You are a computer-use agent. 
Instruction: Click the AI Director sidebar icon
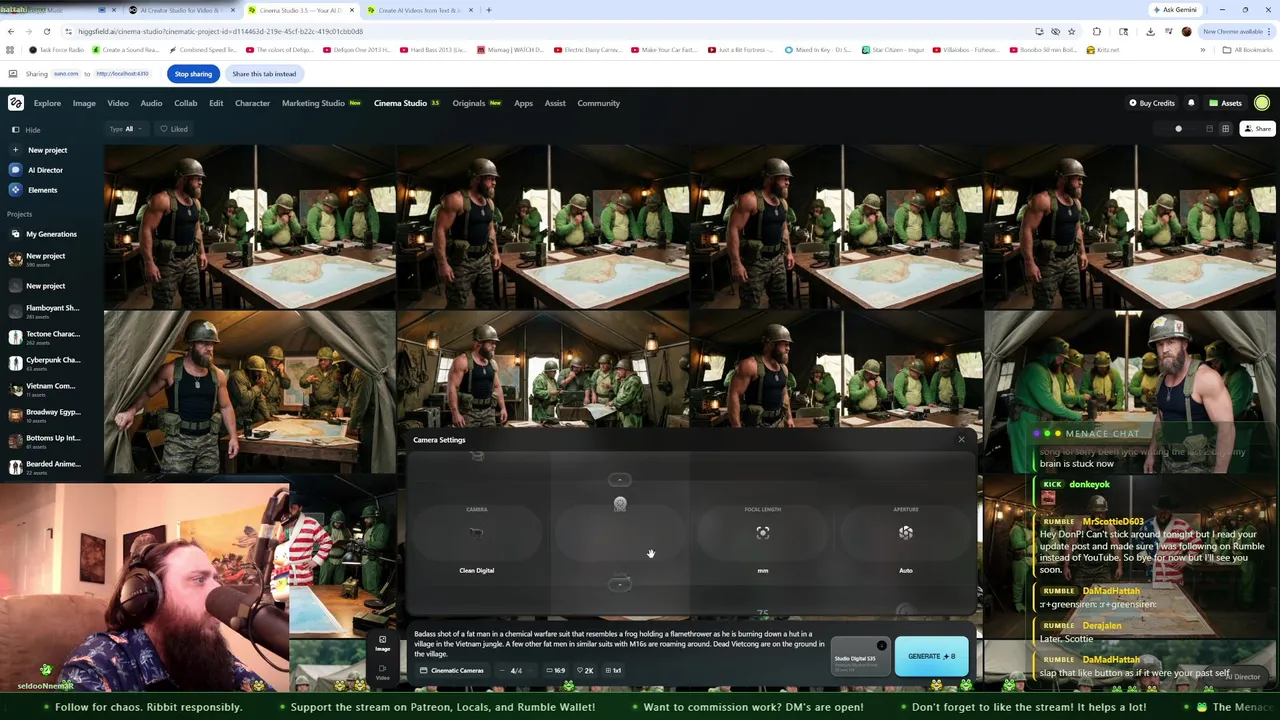pos(15,170)
